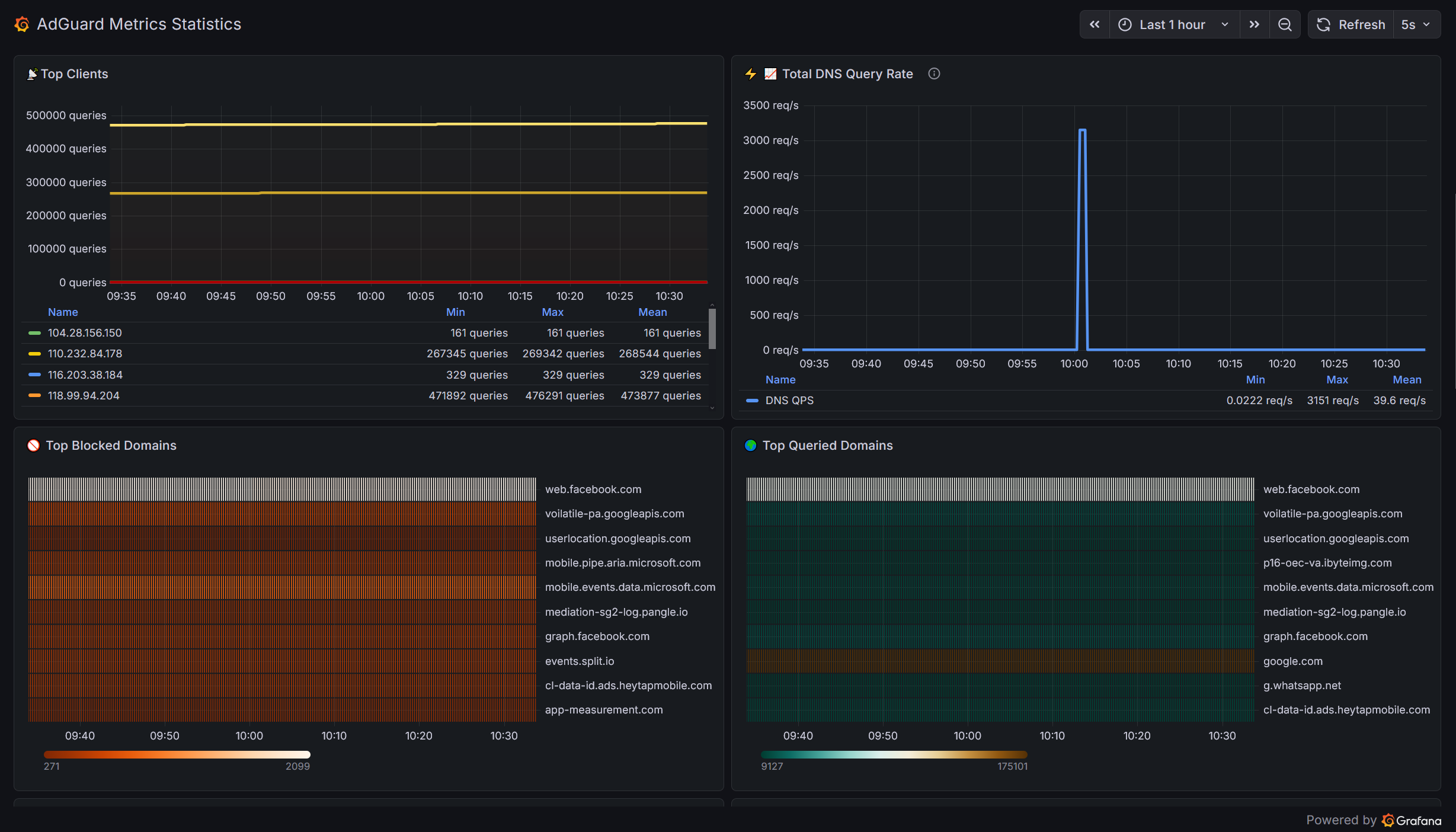Sort Top Clients legend by Name
The image size is (1456, 832).
[63, 312]
